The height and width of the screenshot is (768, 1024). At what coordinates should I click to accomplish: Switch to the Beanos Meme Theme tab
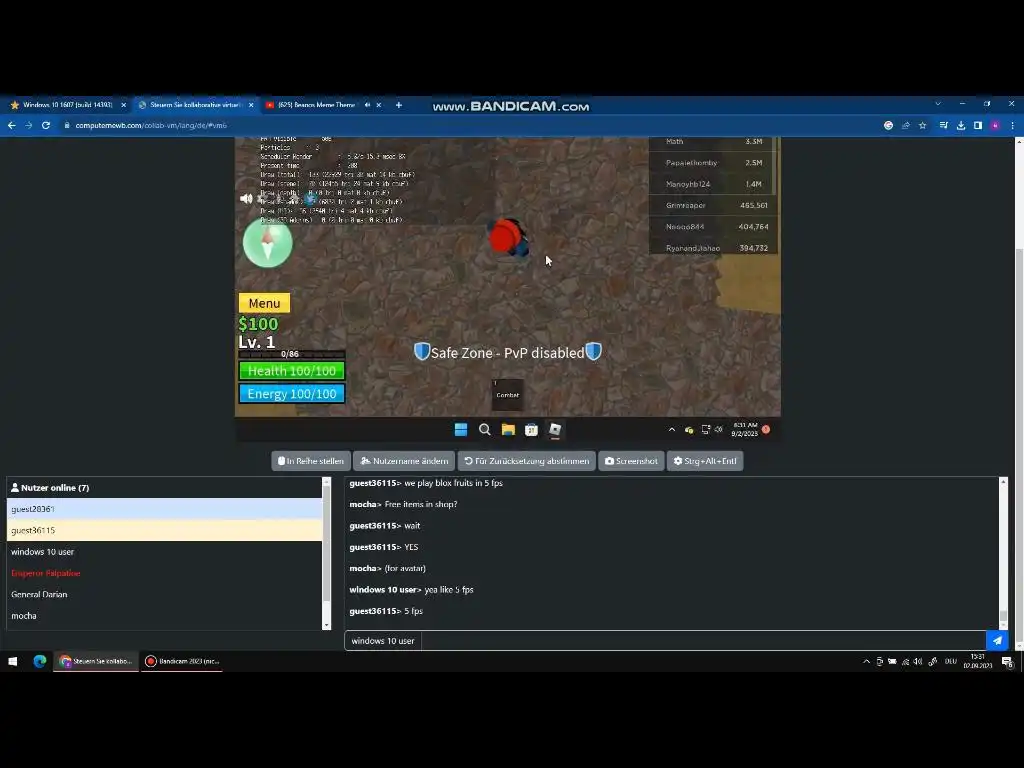[x=317, y=104]
